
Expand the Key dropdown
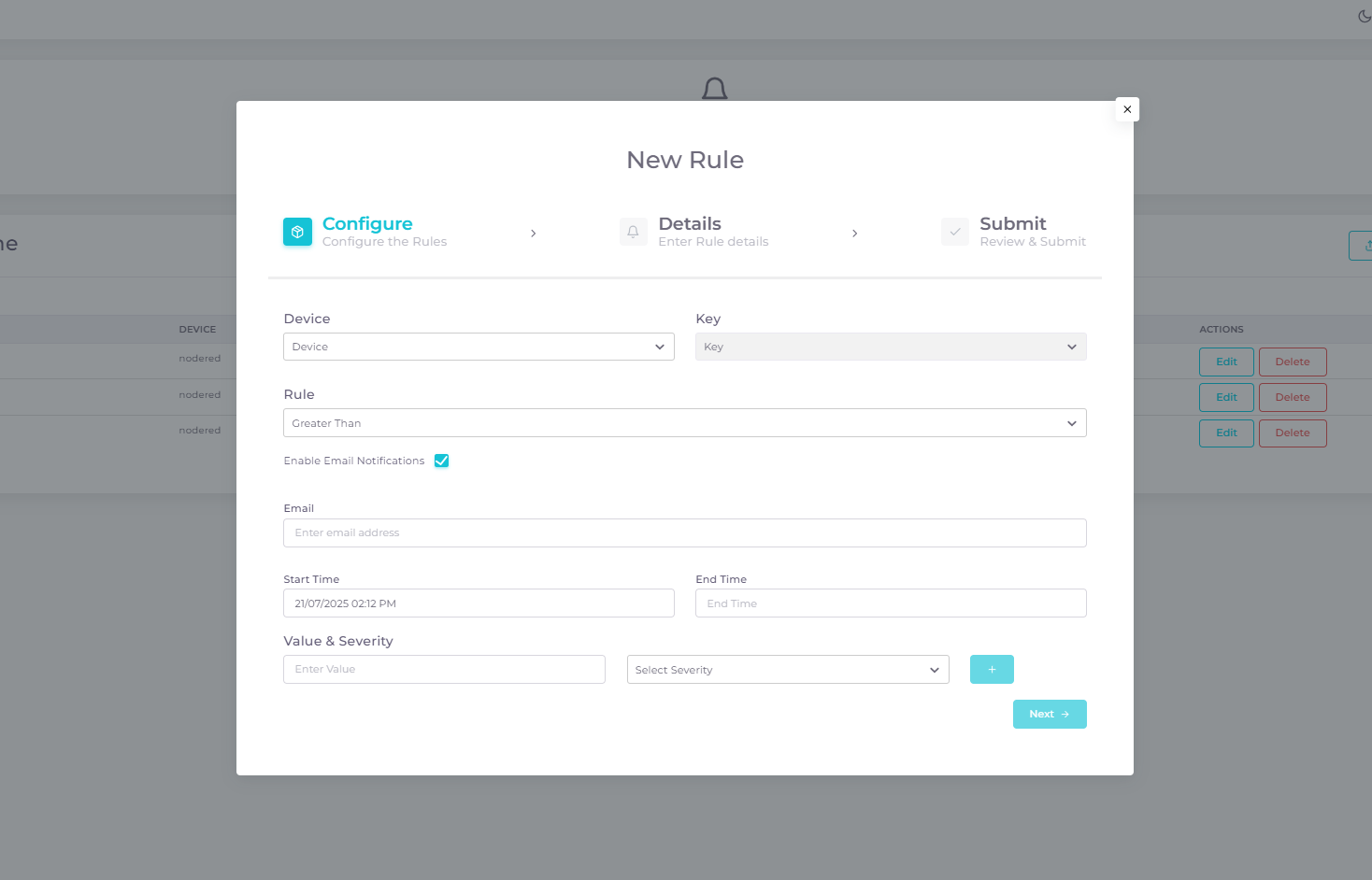coord(890,347)
